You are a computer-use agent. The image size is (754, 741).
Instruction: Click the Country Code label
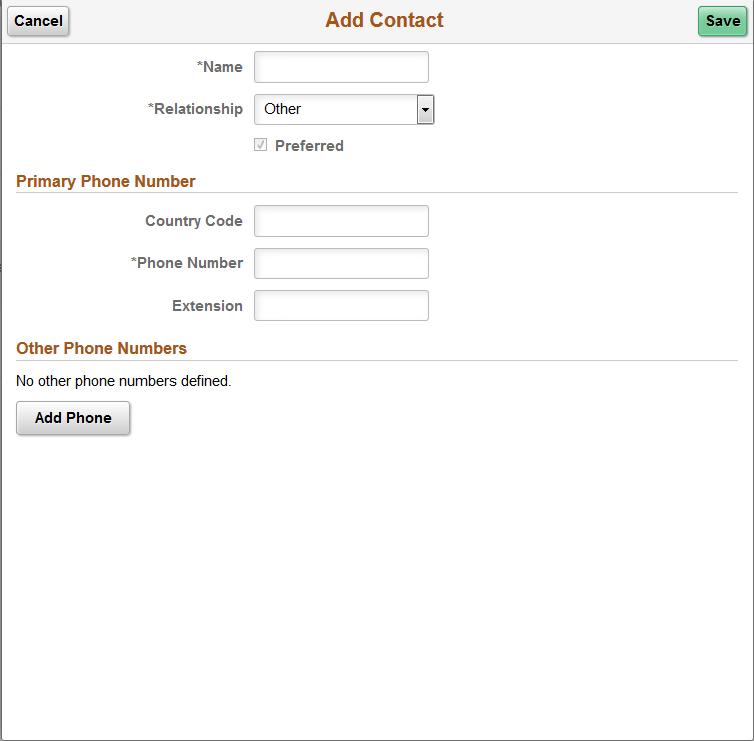tap(194, 221)
